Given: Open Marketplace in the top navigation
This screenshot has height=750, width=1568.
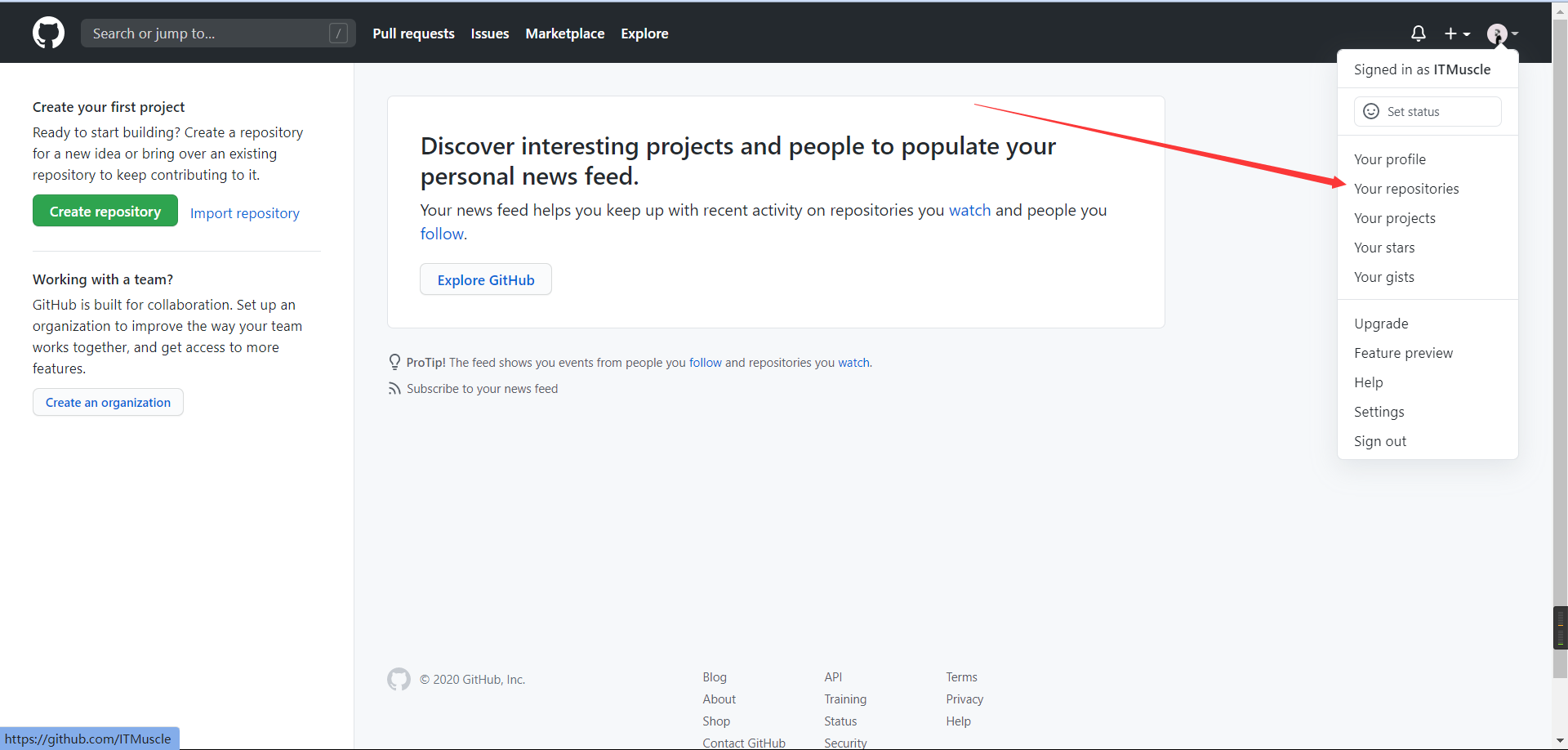Looking at the screenshot, I should pos(564,33).
